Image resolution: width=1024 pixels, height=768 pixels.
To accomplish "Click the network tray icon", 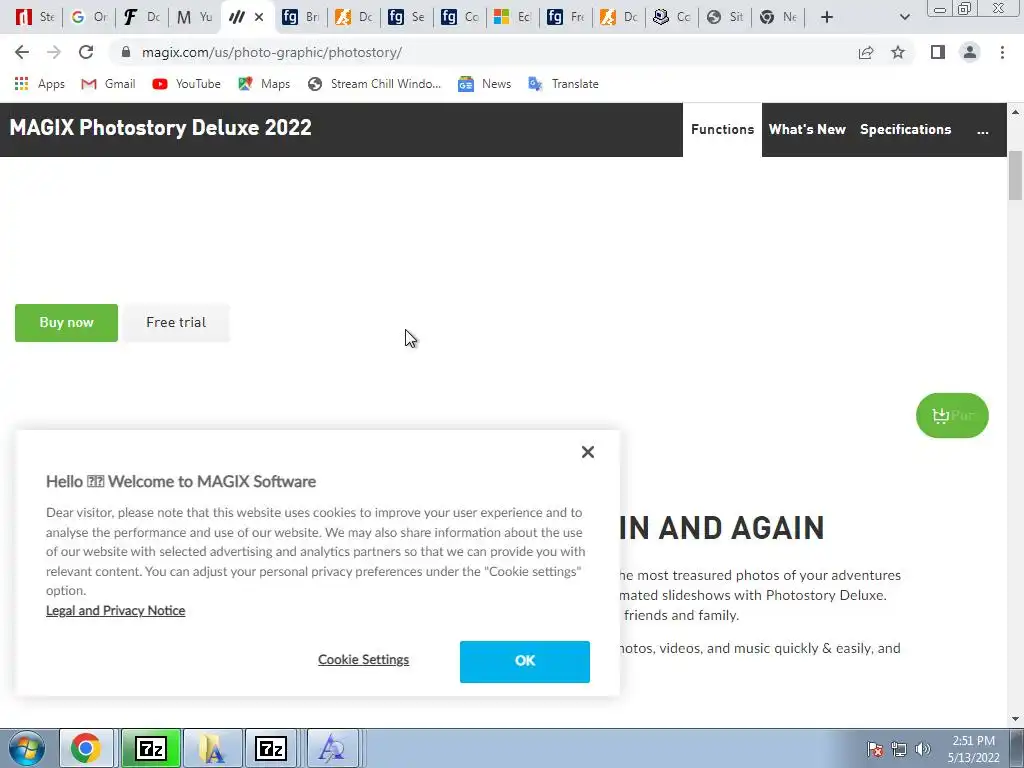I will (x=899, y=749).
